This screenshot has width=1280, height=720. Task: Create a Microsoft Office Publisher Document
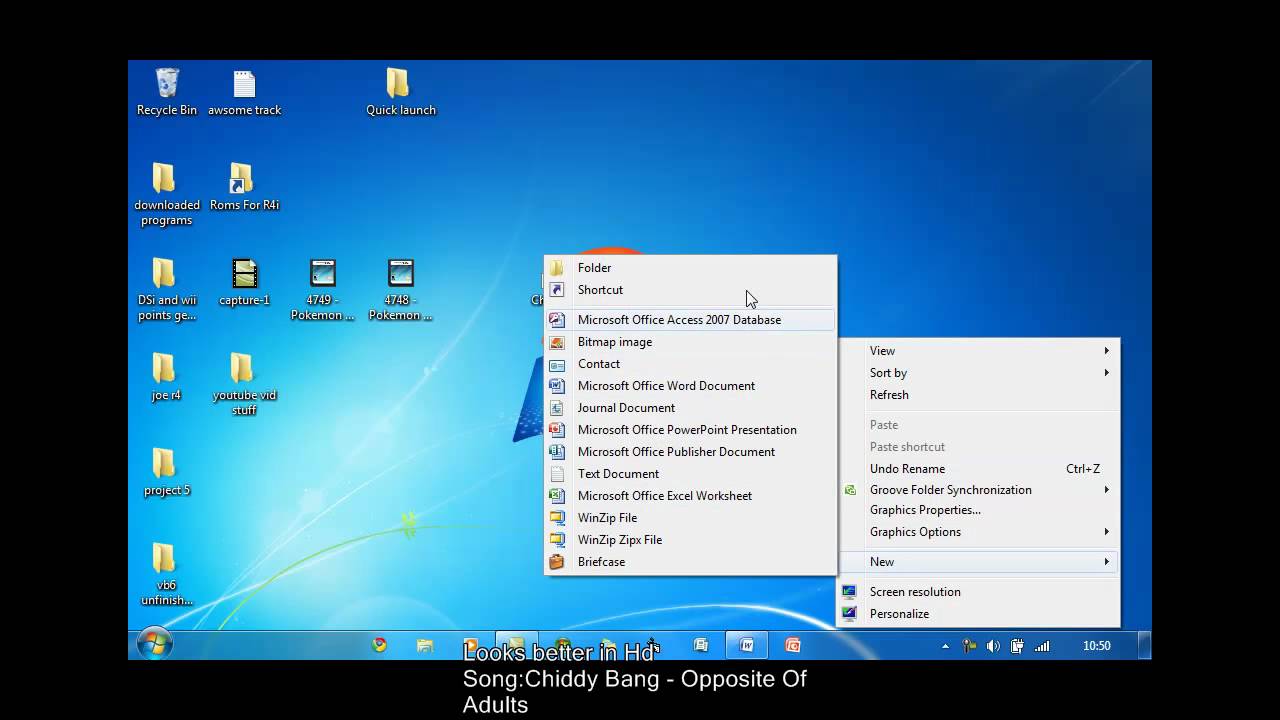tap(690, 452)
